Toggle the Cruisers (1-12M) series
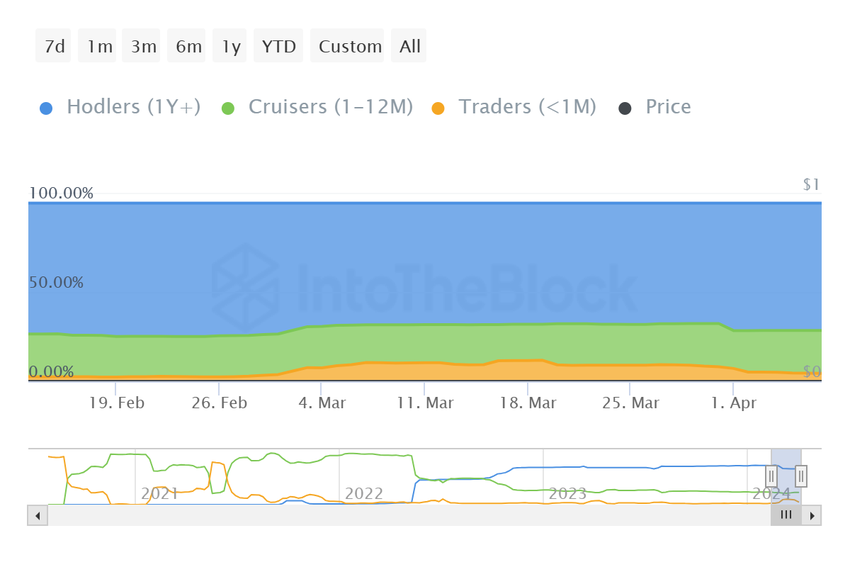Screen dimensions: 850x567 point(330,107)
